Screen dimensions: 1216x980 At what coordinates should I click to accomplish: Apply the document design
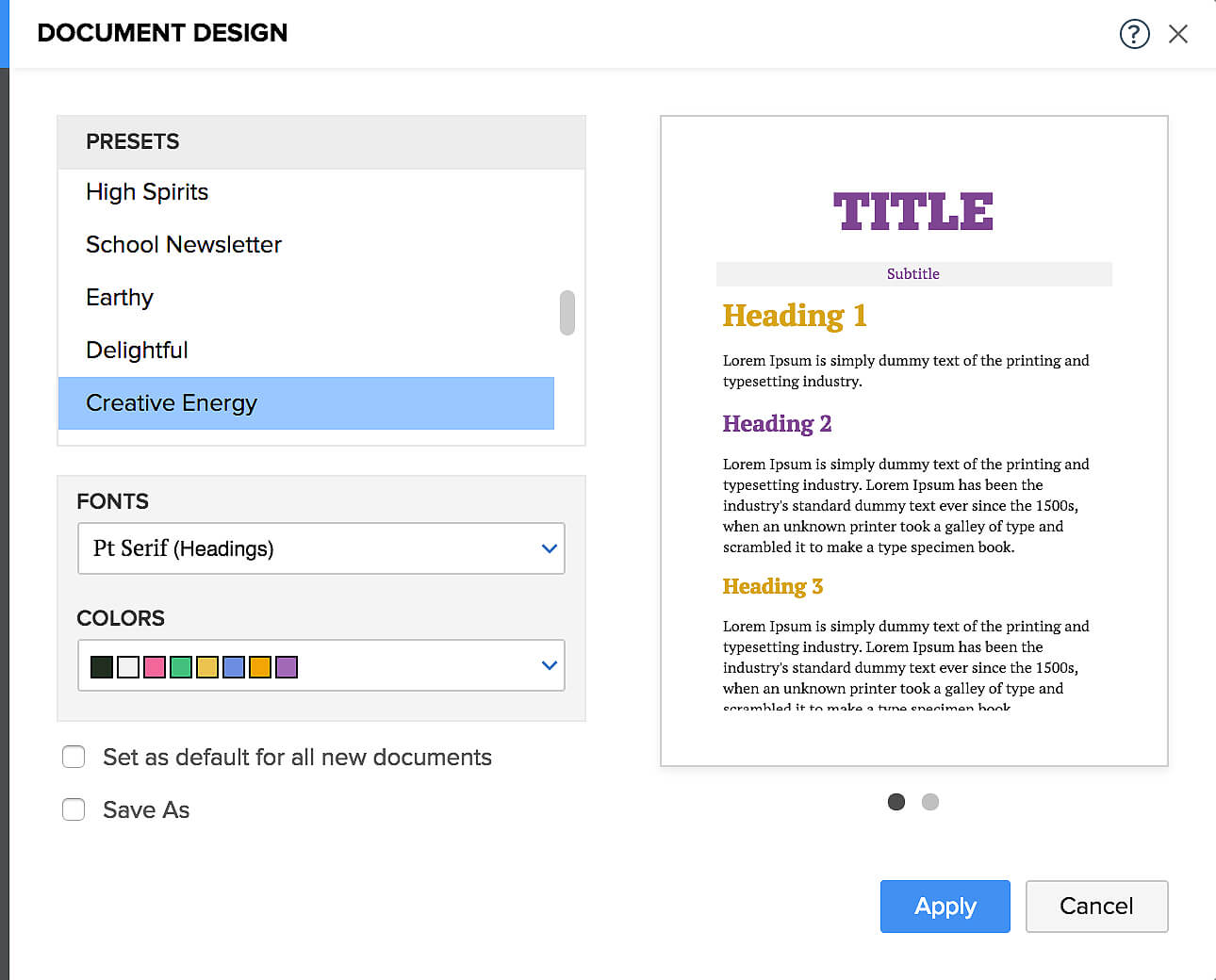click(x=945, y=906)
